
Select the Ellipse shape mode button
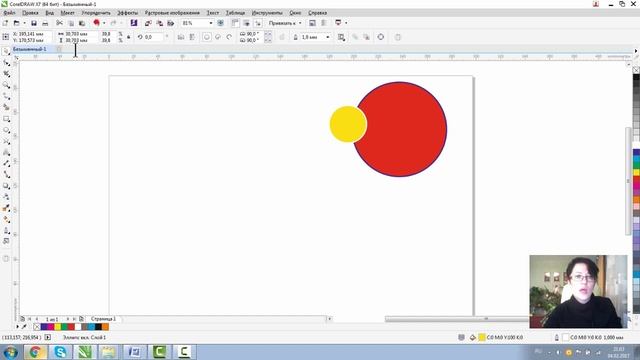coord(207,37)
